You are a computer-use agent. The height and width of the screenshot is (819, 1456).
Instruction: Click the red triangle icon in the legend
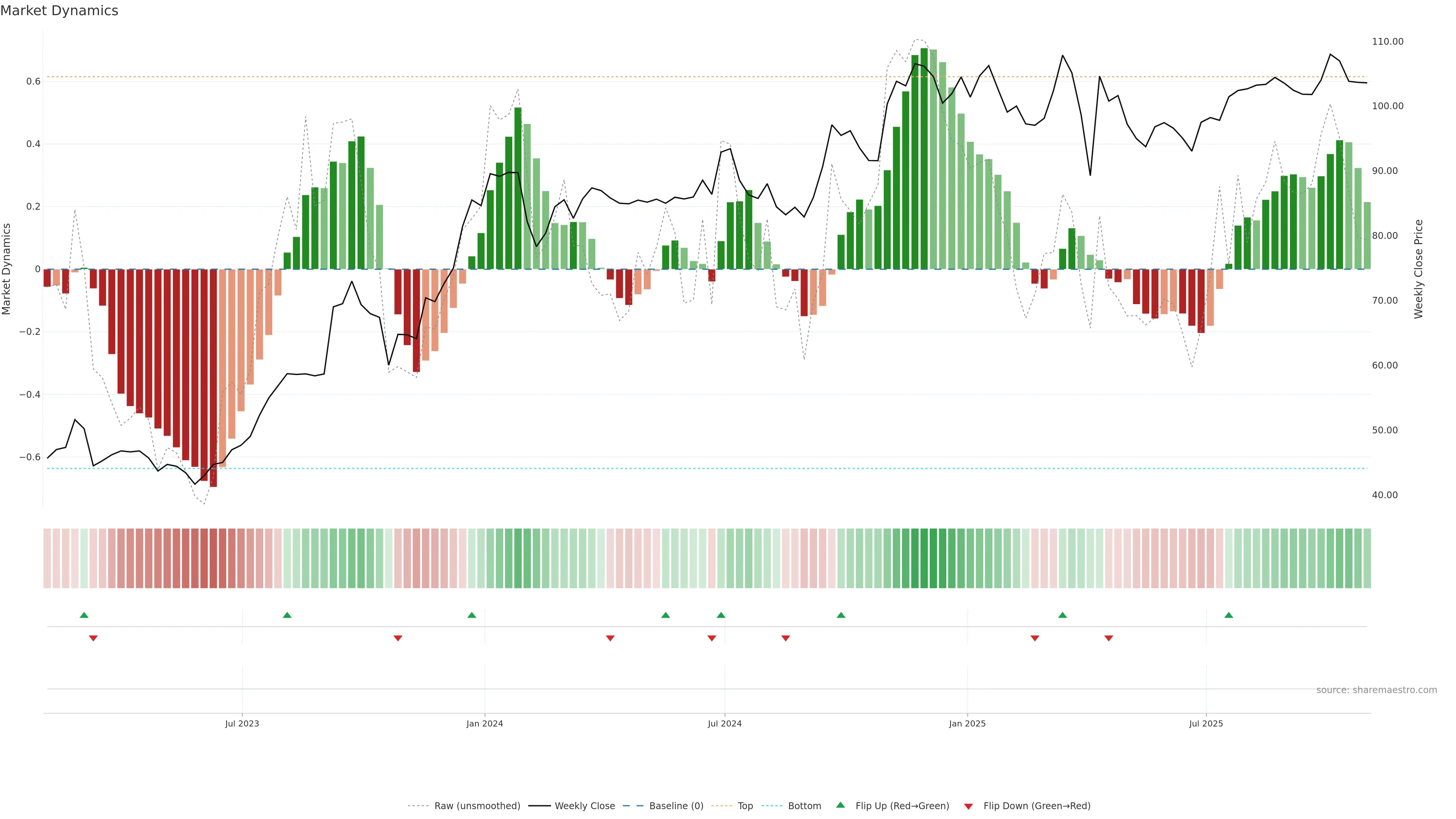point(968,806)
